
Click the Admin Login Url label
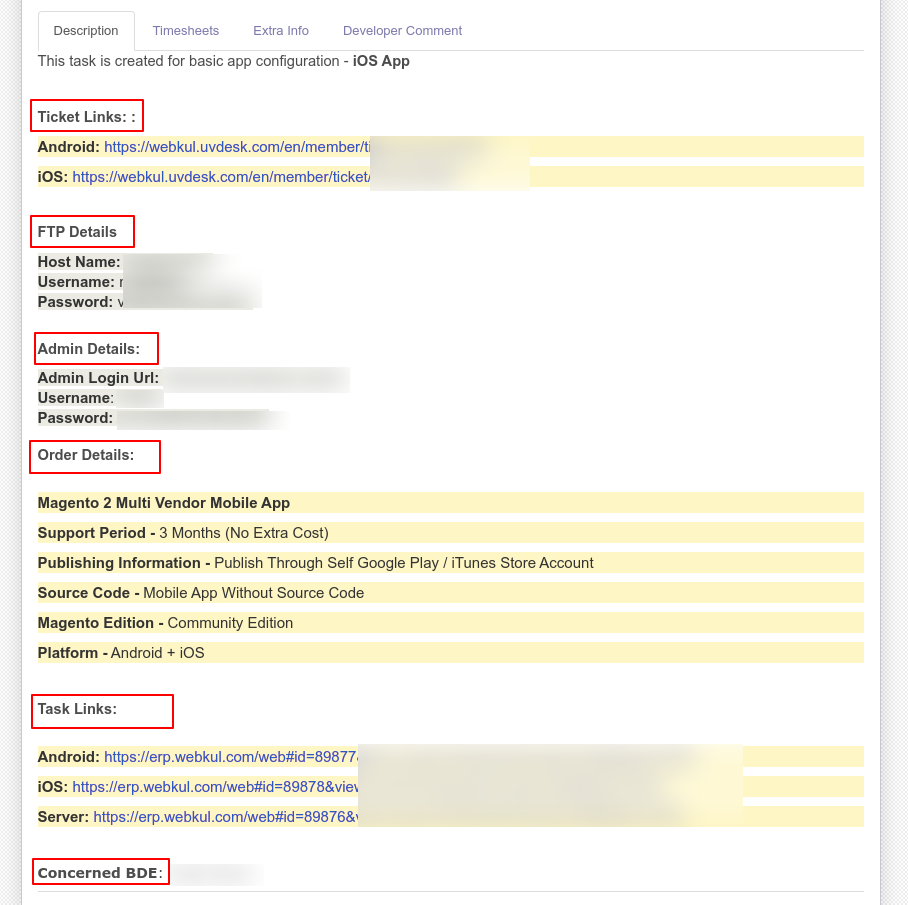pyautogui.click(x=98, y=378)
